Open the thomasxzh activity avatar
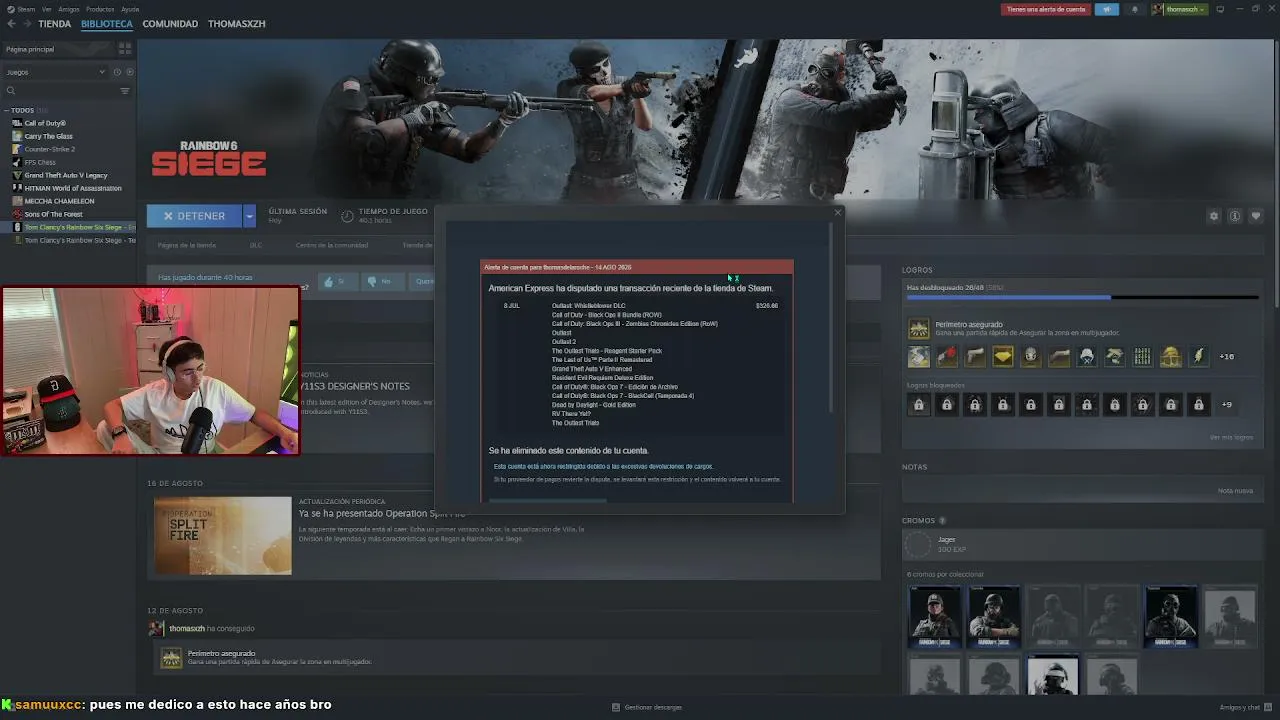This screenshot has width=1280, height=720. tap(156, 628)
